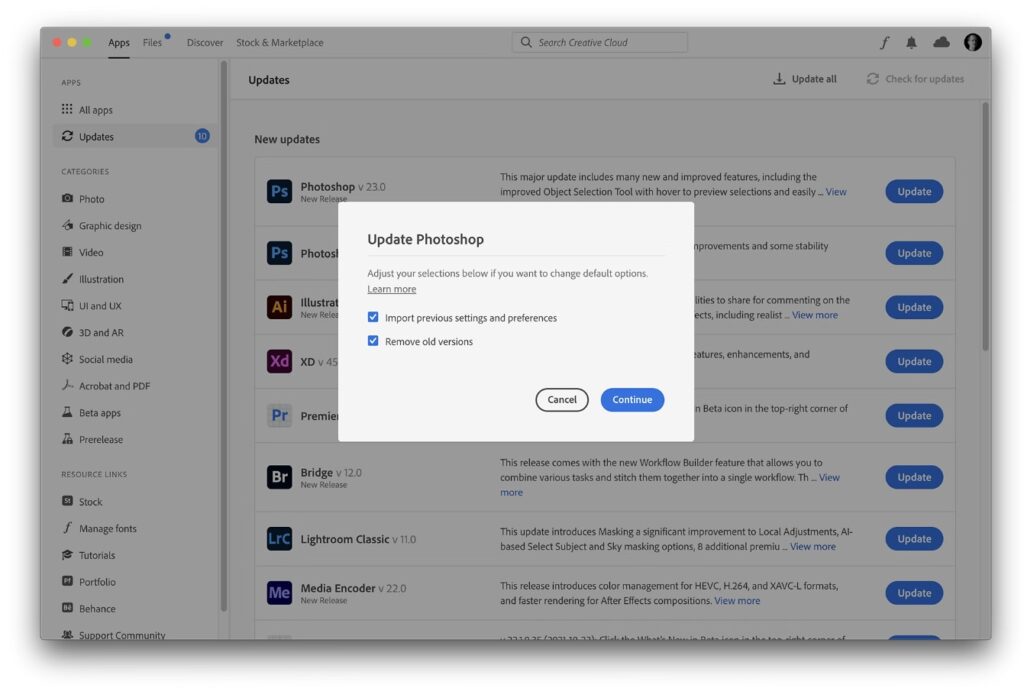Select Graphic design category in sidebar

tap(110, 226)
